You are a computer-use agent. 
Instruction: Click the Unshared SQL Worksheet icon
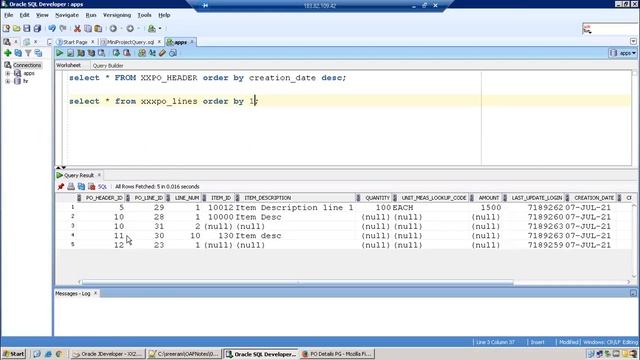tap(142, 53)
